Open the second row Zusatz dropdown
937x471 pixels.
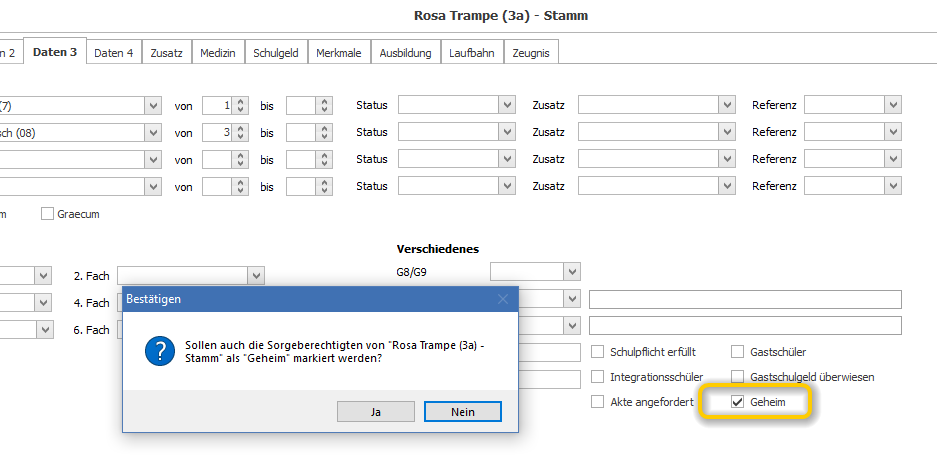(727, 132)
